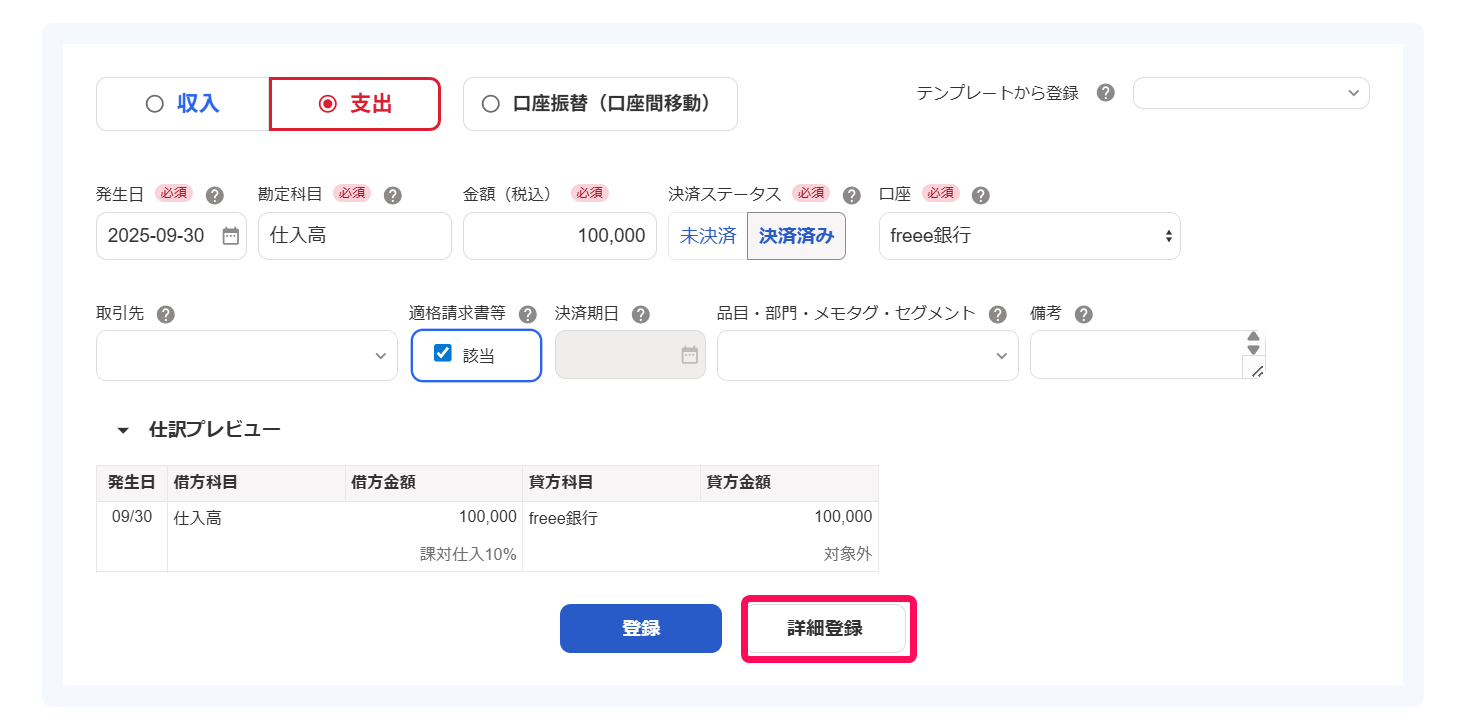
Task: Click 09/30 date cell in preview table
Action: click(x=132, y=517)
